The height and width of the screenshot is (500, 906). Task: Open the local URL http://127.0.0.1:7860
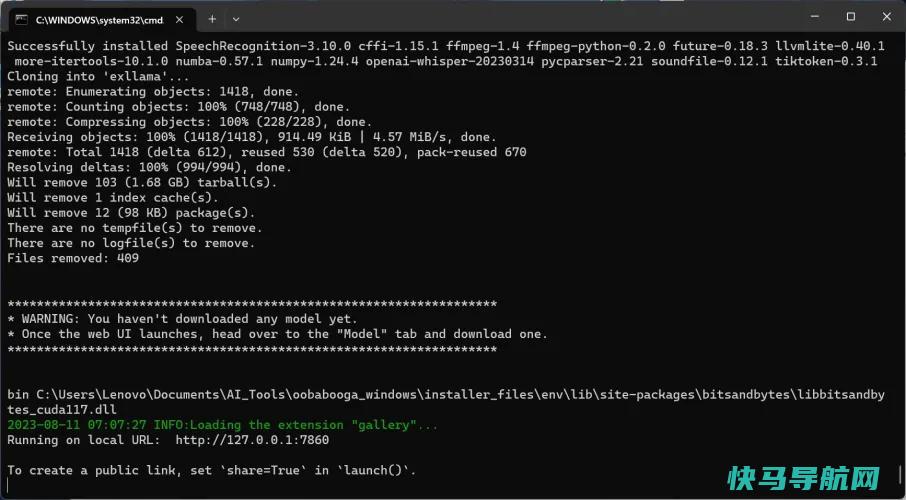coord(252,440)
